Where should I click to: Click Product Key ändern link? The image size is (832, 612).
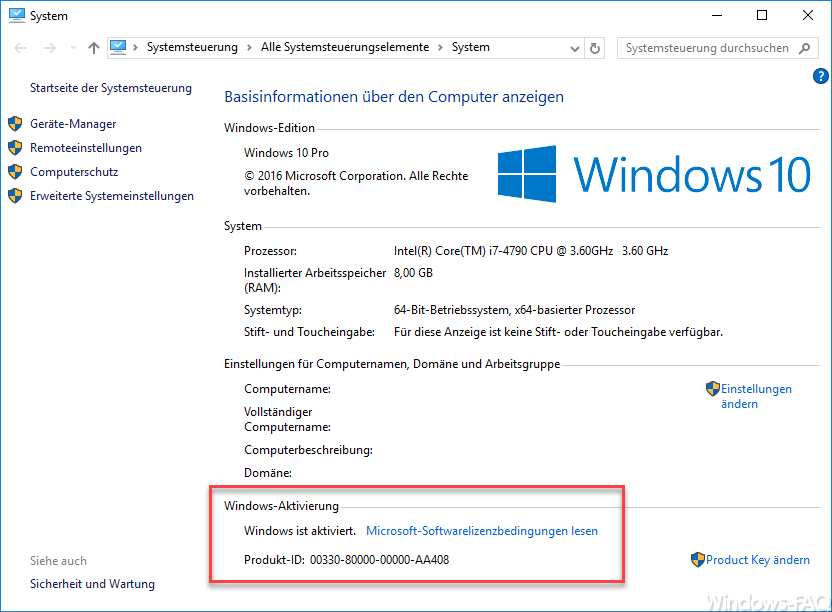[758, 560]
